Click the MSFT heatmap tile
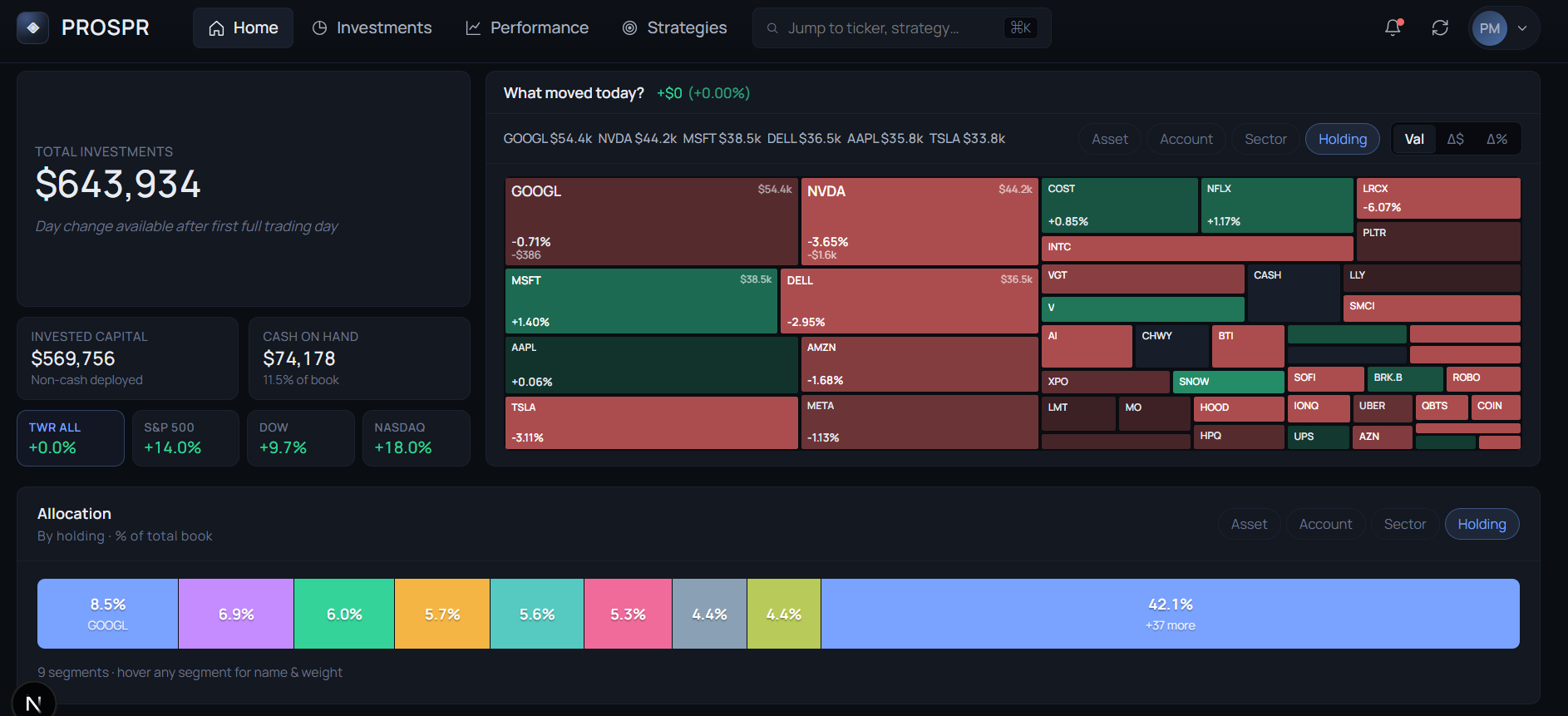Image resolution: width=1568 pixels, height=716 pixels. pos(641,301)
